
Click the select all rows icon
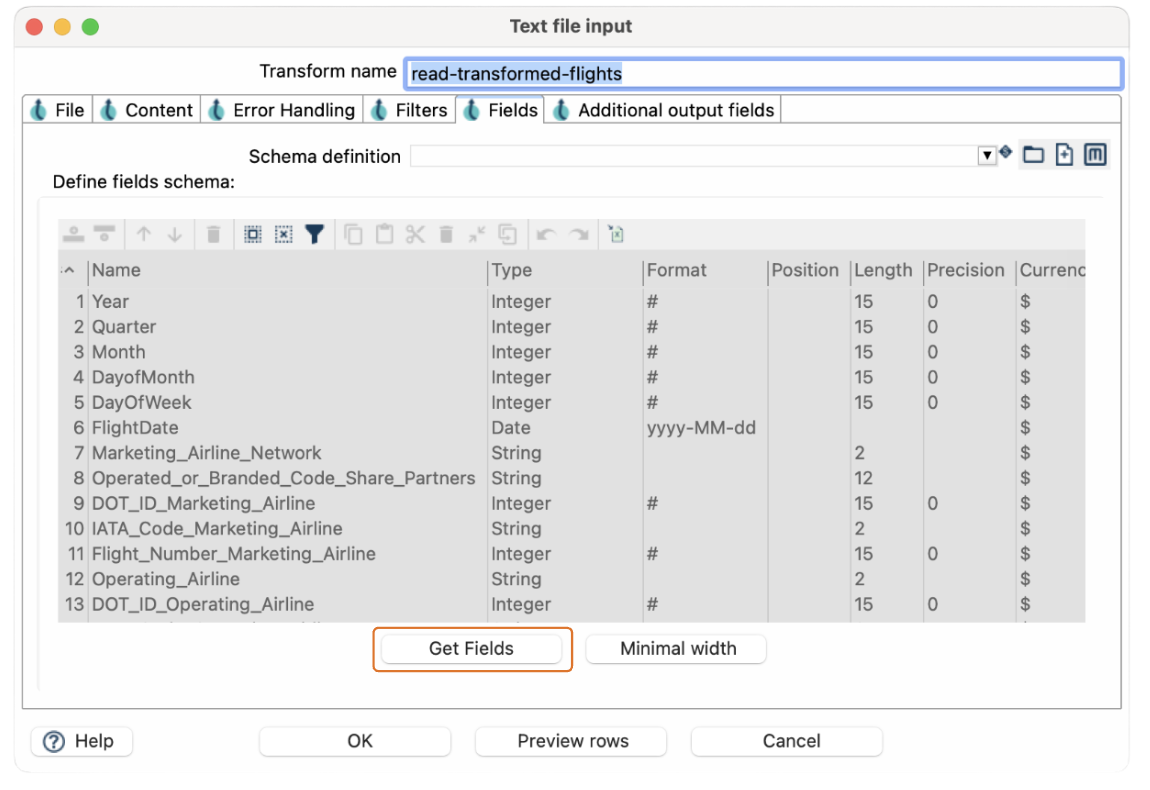pos(253,235)
